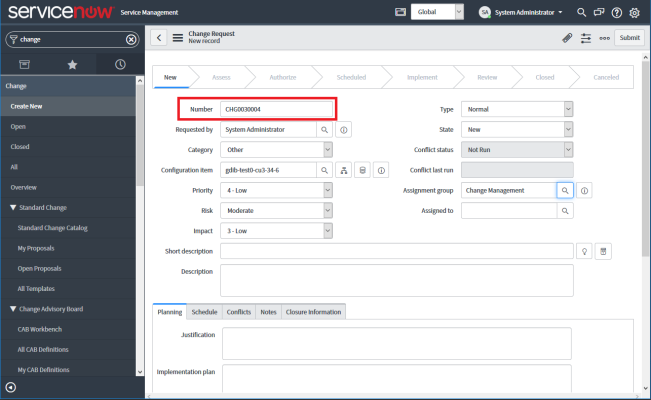The height and width of the screenshot is (400, 651).
Task: Look up Assignment group using magnifier
Action: pyautogui.click(x=565, y=191)
